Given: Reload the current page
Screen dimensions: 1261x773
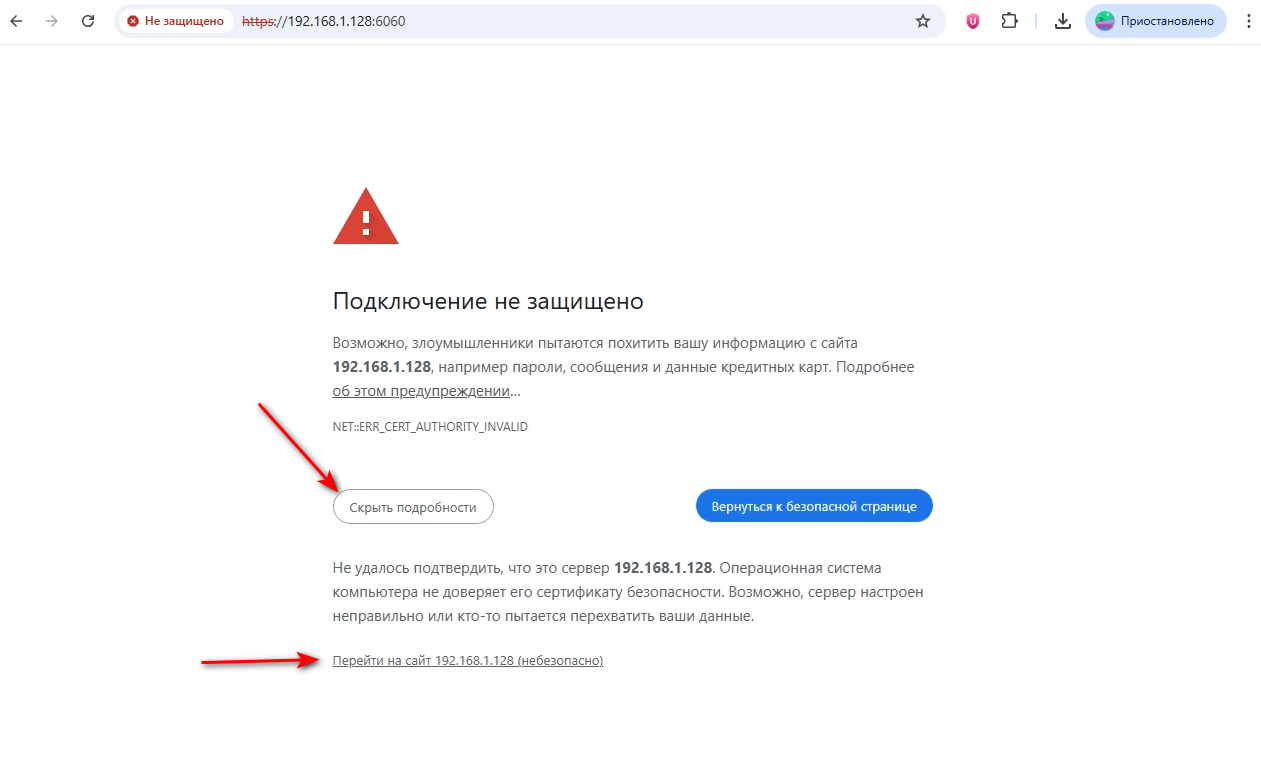Looking at the screenshot, I should [x=88, y=21].
